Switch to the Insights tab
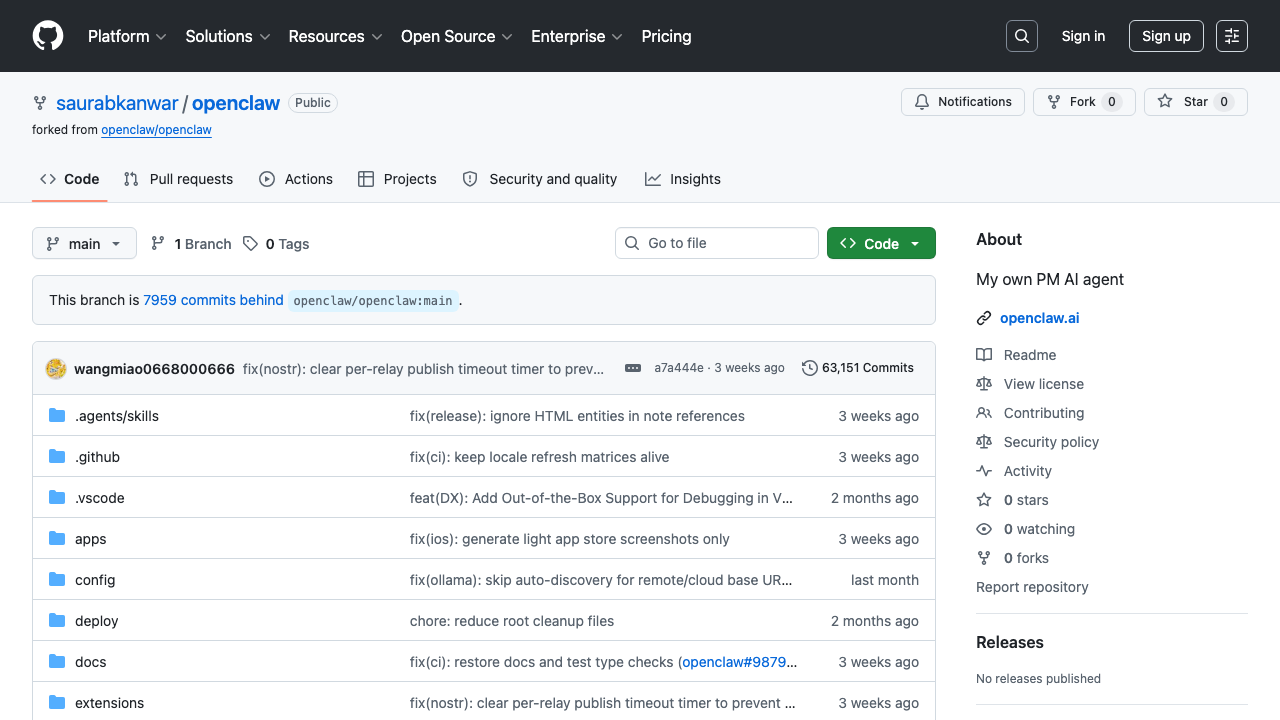1280x720 pixels. pyautogui.click(x=683, y=179)
